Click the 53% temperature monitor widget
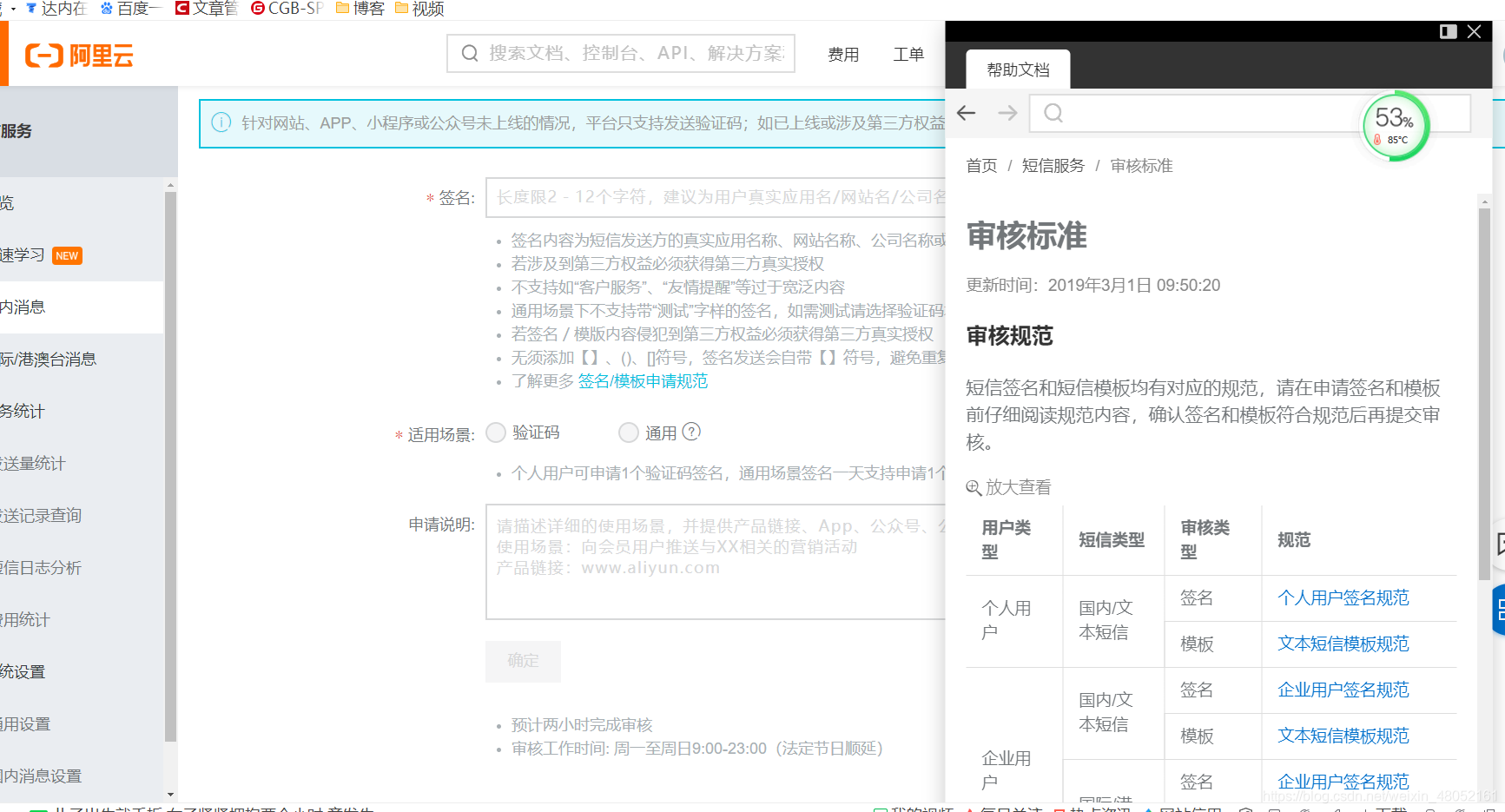The image size is (1505, 812). coord(1396,126)
